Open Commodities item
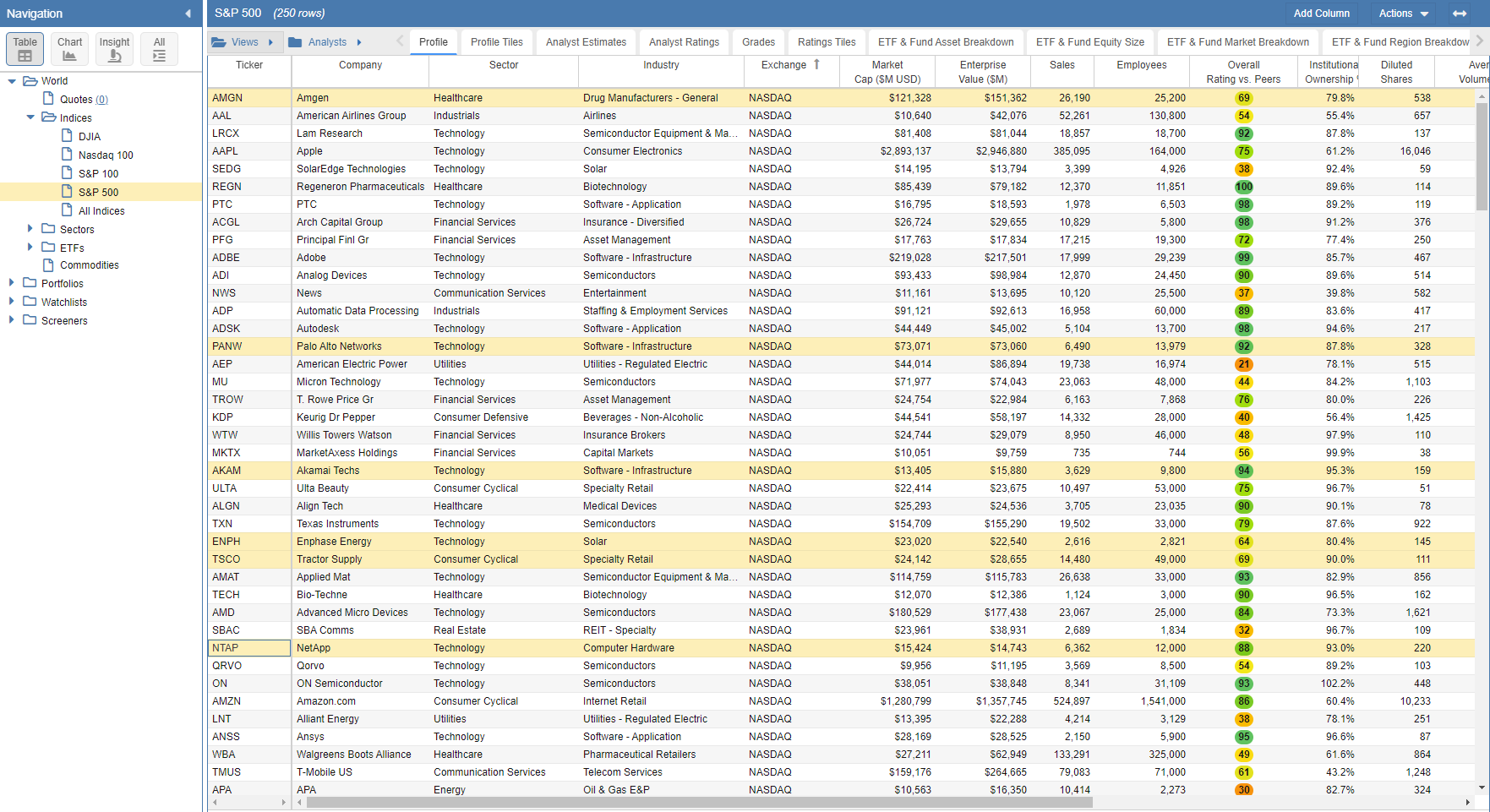1490x812 pixels. coord(90,265)
